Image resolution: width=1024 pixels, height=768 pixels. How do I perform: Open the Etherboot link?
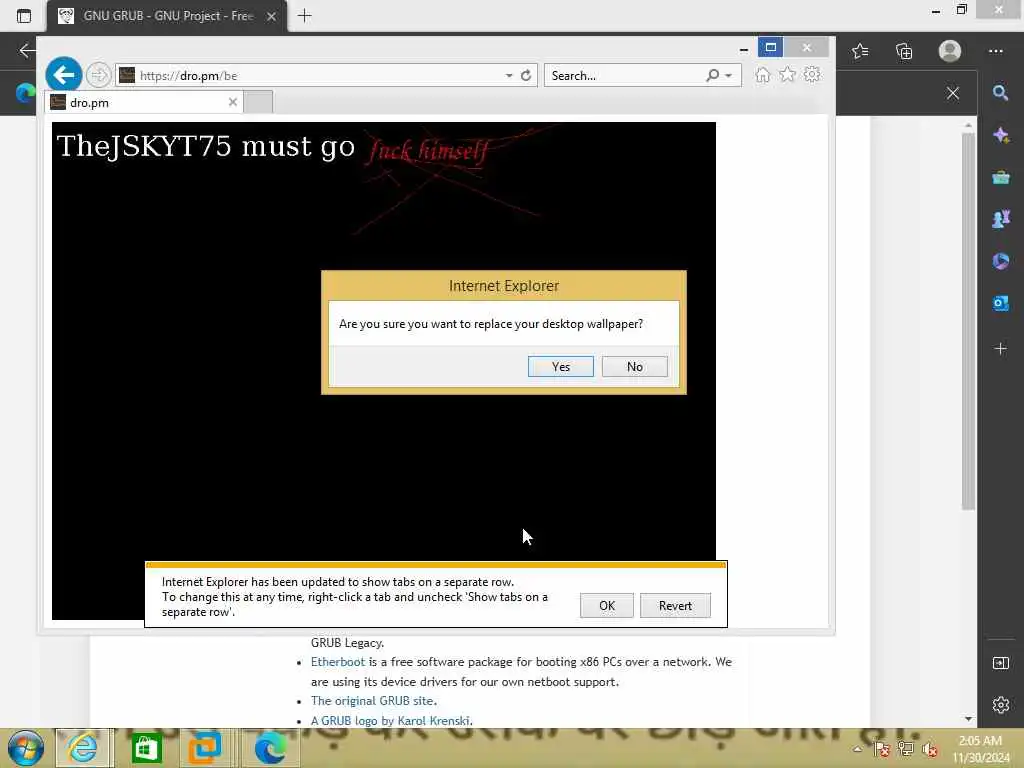[338, 662]
